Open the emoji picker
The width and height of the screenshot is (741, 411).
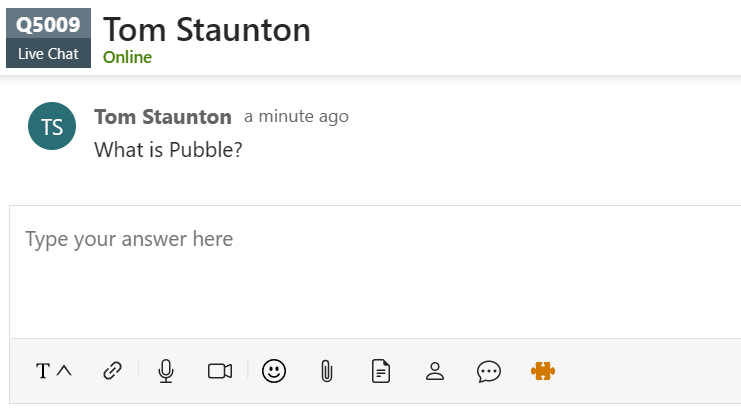[x=273, y=371]
